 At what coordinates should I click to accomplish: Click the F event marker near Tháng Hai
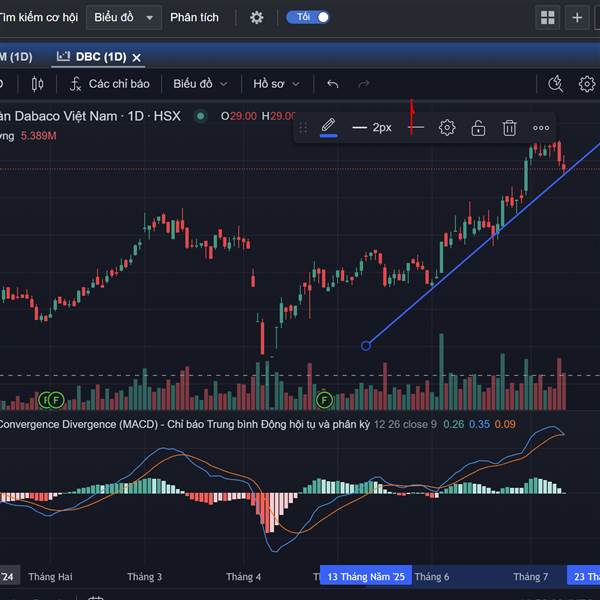(56, 400)
